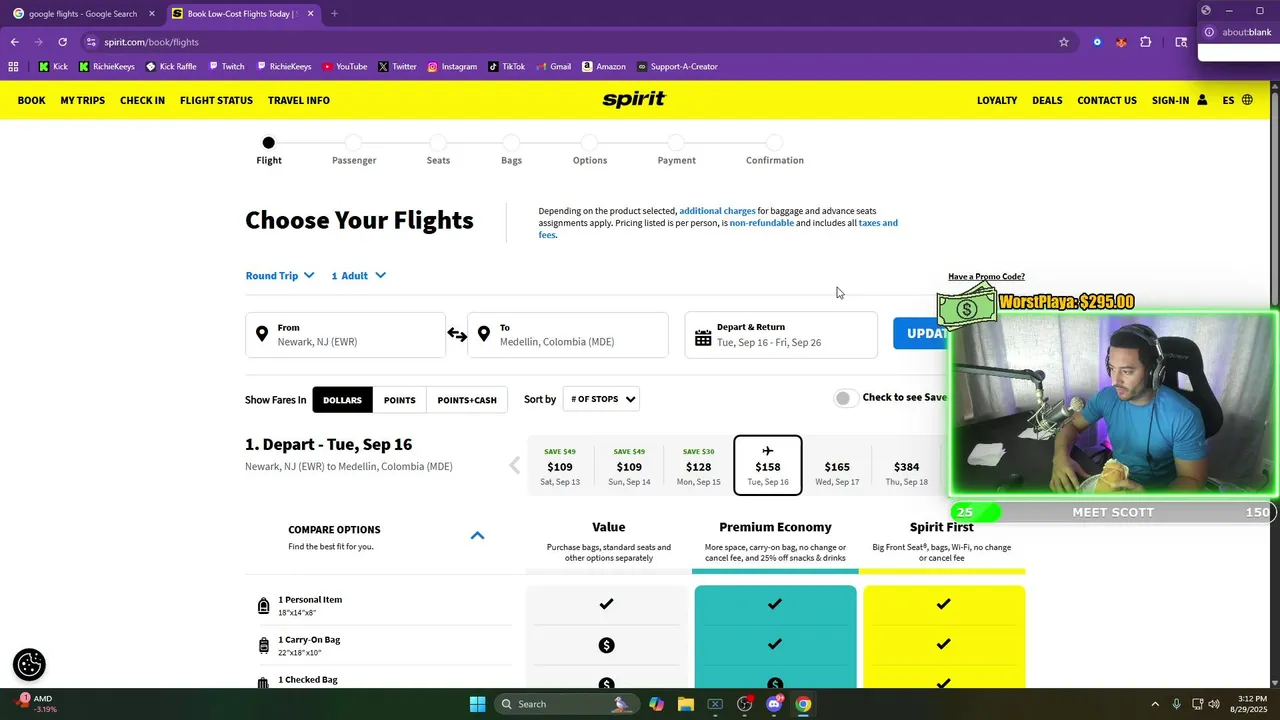This screenshot has width=1280, height=720.
Task: Show hidden system tray icons
Action: [x=1155, y=704]
